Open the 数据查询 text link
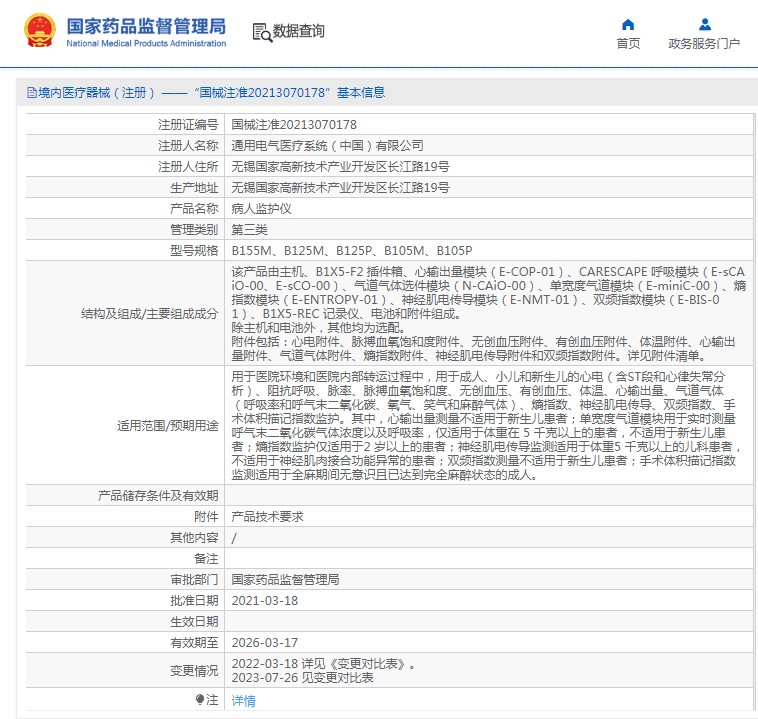This screenshot has height=719, width=758. [298, 32]
